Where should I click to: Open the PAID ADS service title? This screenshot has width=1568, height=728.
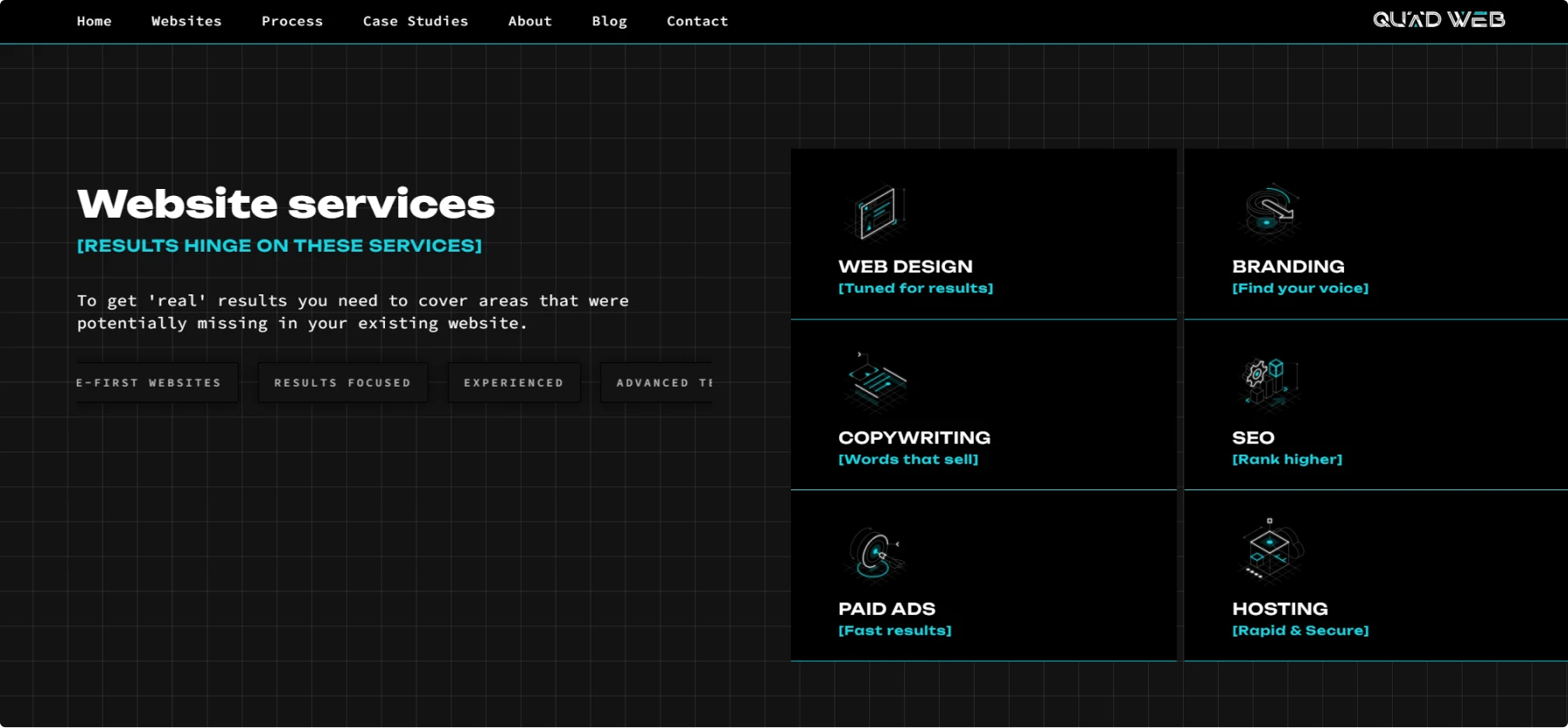pos(887,609)
